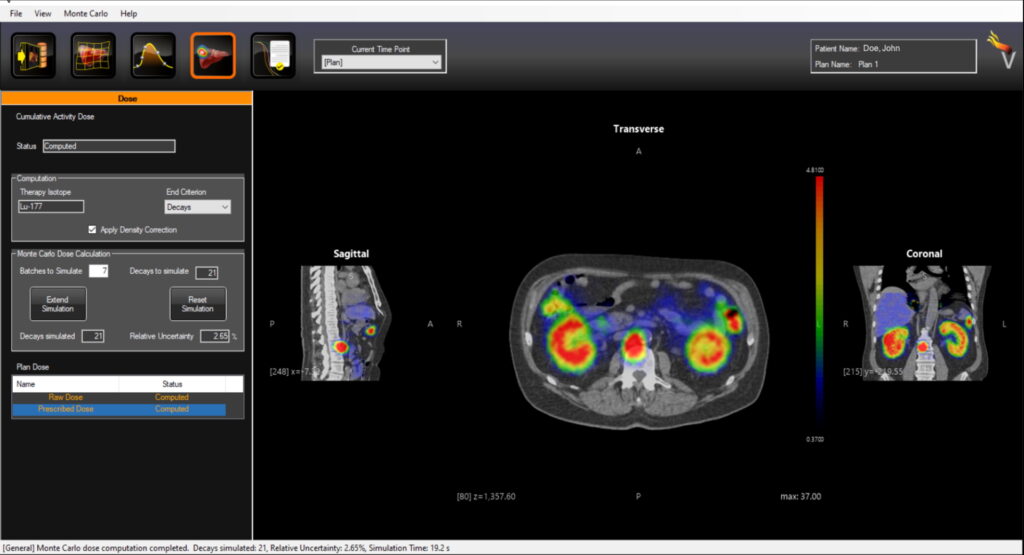The image size is (1024, 555).
Task: Open the report and plan approval icon
Action: [x=273, y=55]
